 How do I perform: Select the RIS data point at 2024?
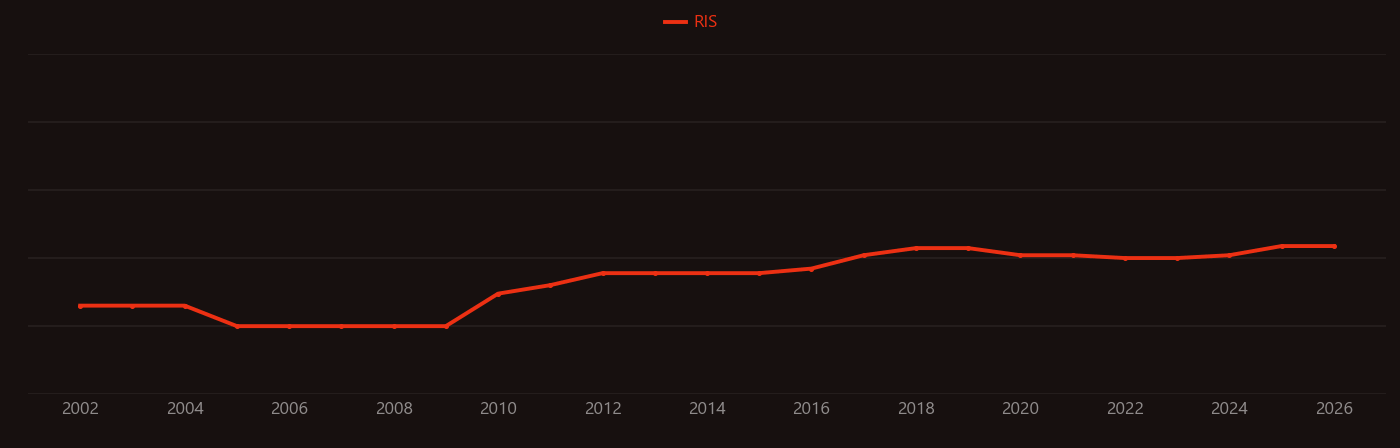point(1230,255)
